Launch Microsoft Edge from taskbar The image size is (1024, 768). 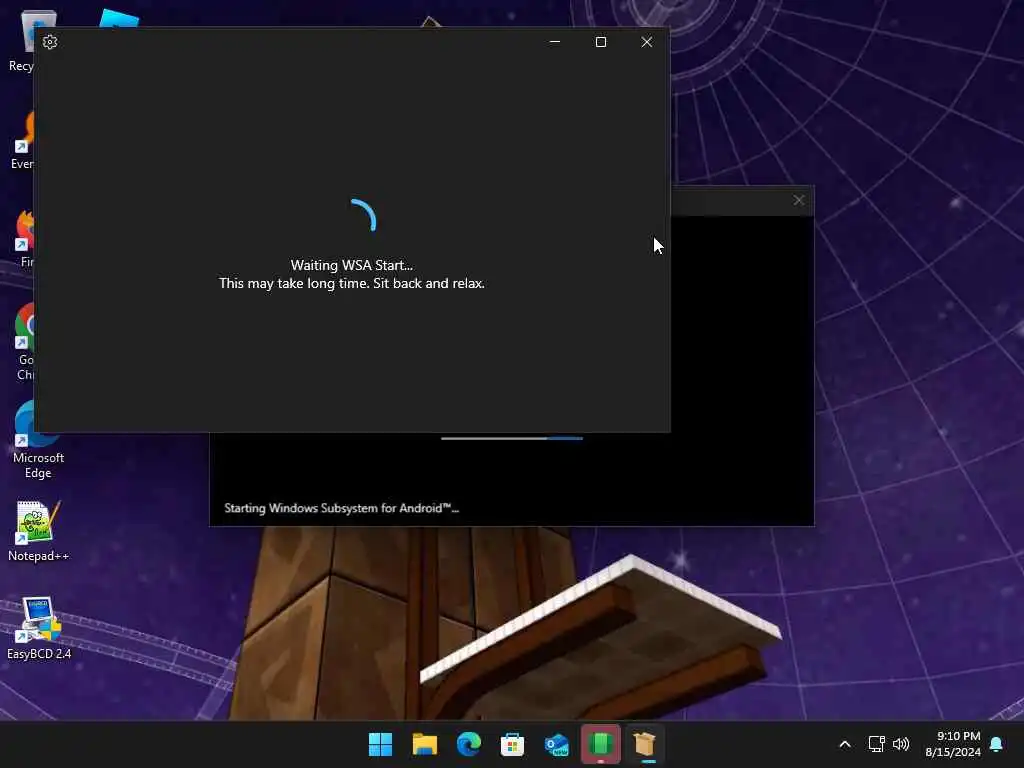[x=468, y=744]
